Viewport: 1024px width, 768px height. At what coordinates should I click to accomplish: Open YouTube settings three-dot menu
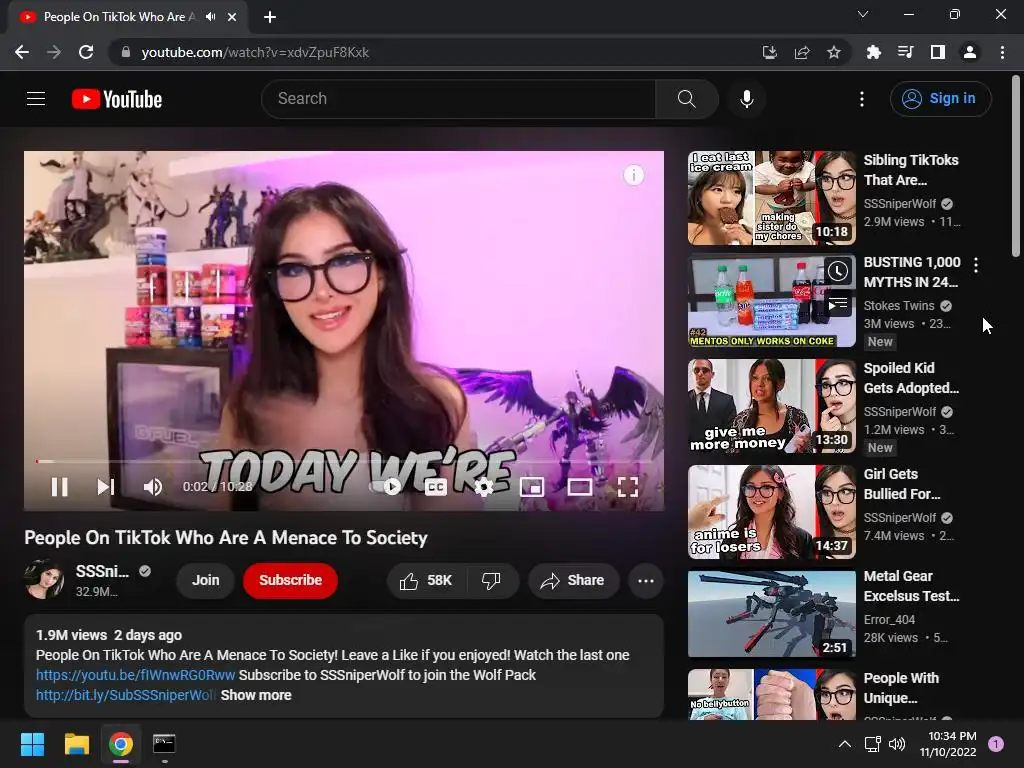(861, 99)
